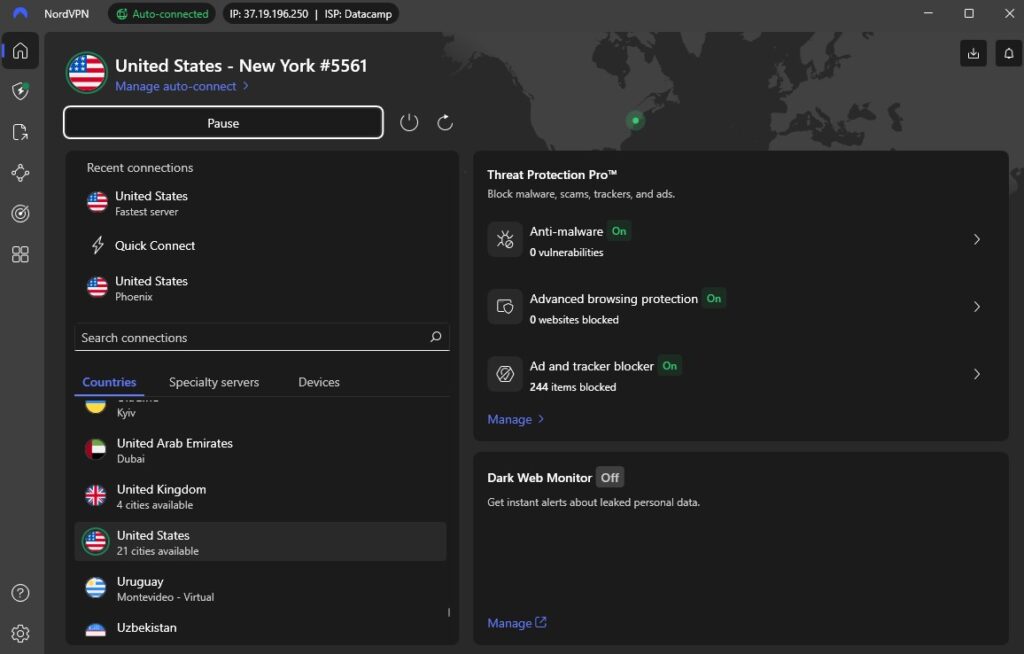Click the green server dot on map
The height and width of the screenshot is (654, 1024).
tap(635, 120)
